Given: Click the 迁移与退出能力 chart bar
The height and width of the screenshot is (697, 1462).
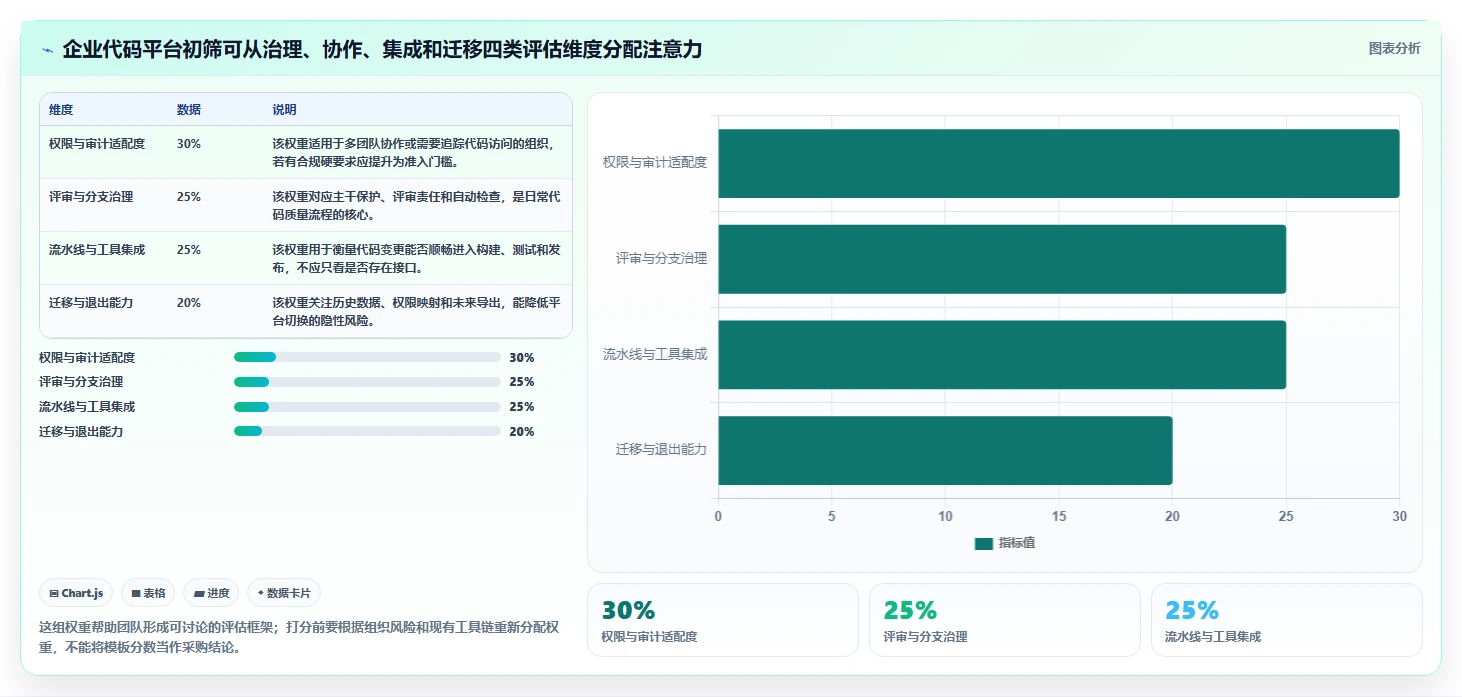Looking at the screenshot, I should point(945,450).
